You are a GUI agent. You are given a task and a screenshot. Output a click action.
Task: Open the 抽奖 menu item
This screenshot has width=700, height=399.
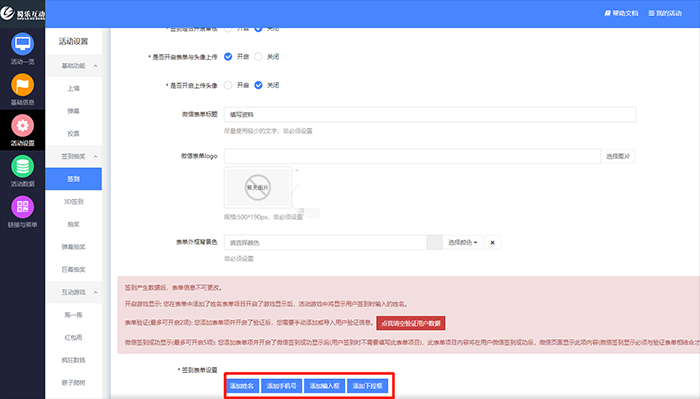[x=74, y=224]
